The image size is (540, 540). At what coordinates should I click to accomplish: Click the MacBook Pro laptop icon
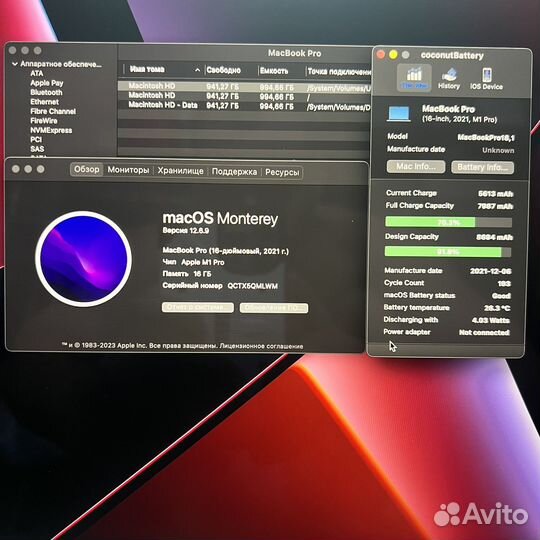[399, 114]
